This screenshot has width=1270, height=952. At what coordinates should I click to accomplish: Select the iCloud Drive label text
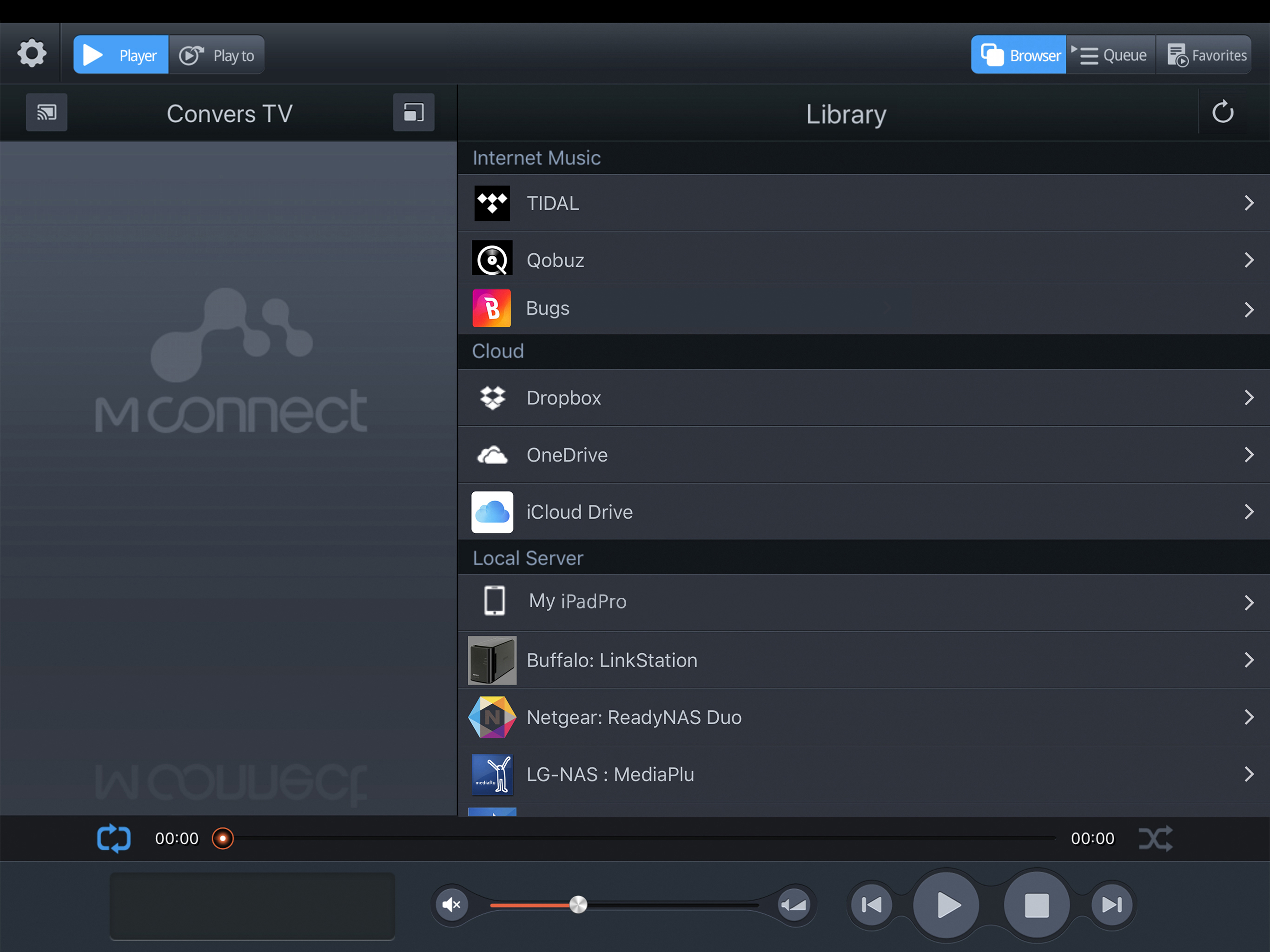[580, 512]
